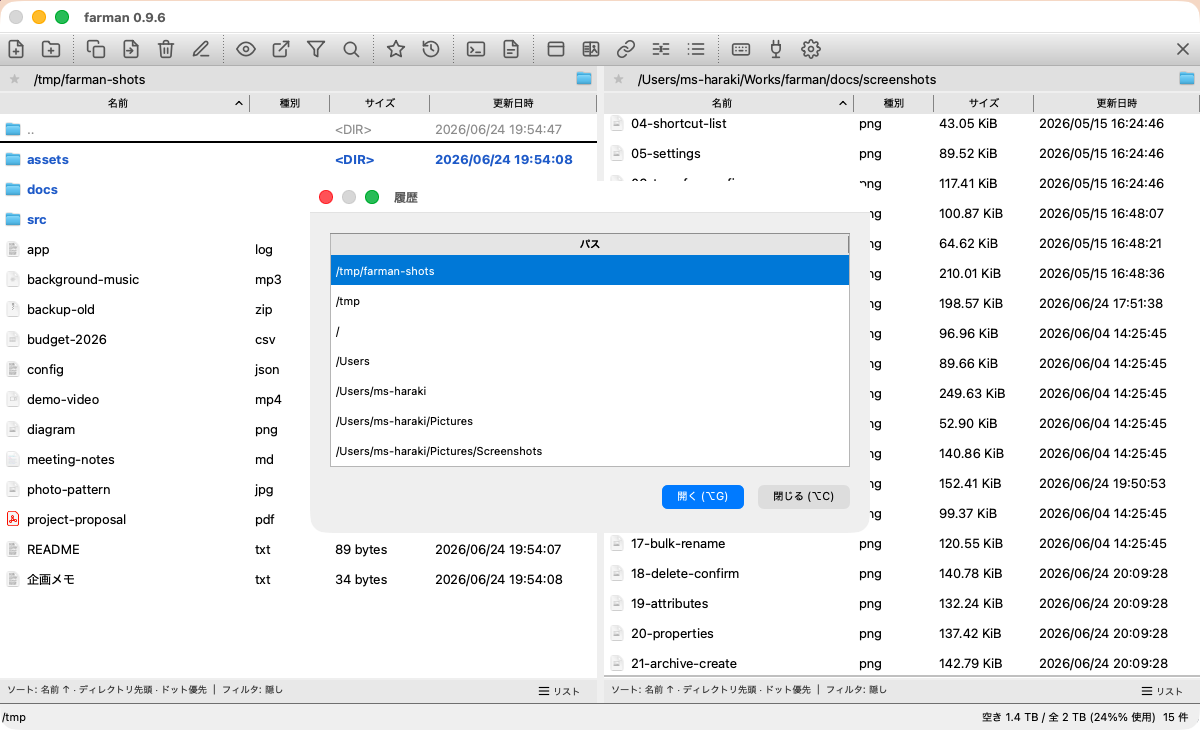Toggle the list view mode in left pane
Screen dimensions: 1200x731
(x=559, y=691)
